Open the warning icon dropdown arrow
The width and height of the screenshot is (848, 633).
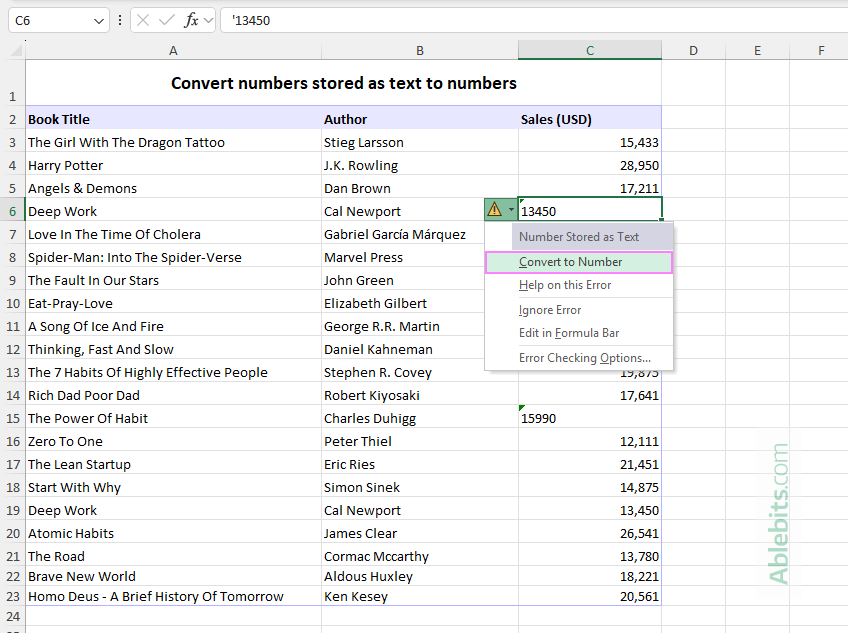(x=511, y=209)
